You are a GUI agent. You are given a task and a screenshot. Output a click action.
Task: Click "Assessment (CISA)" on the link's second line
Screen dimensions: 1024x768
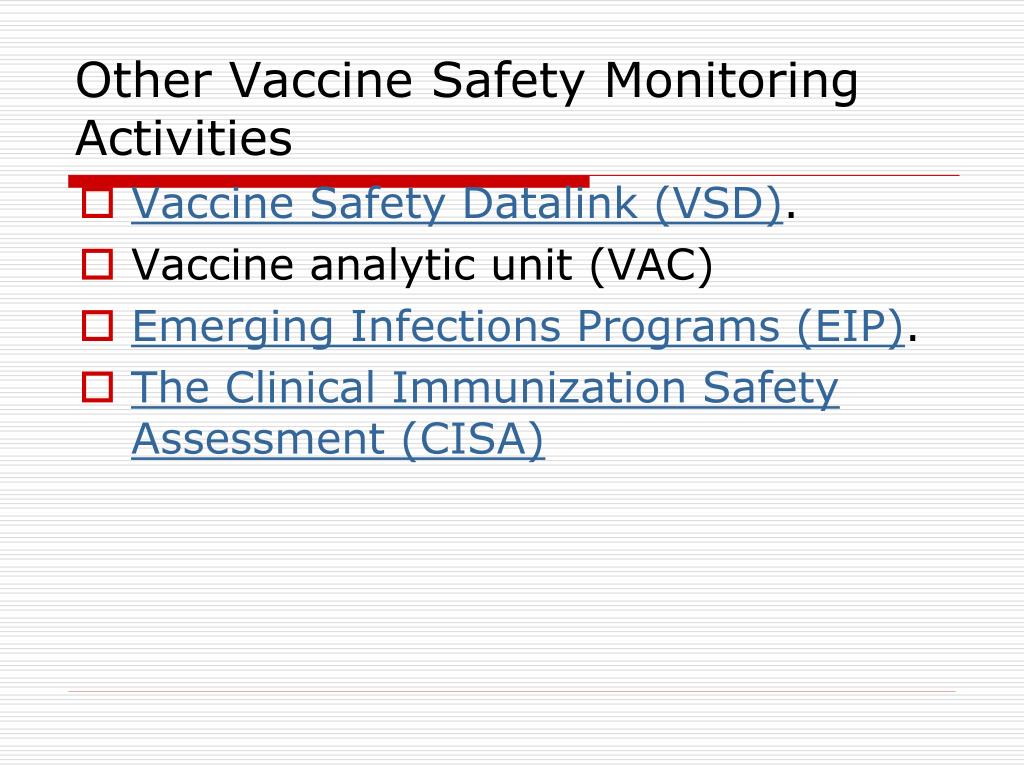click(x=338, y=439)
